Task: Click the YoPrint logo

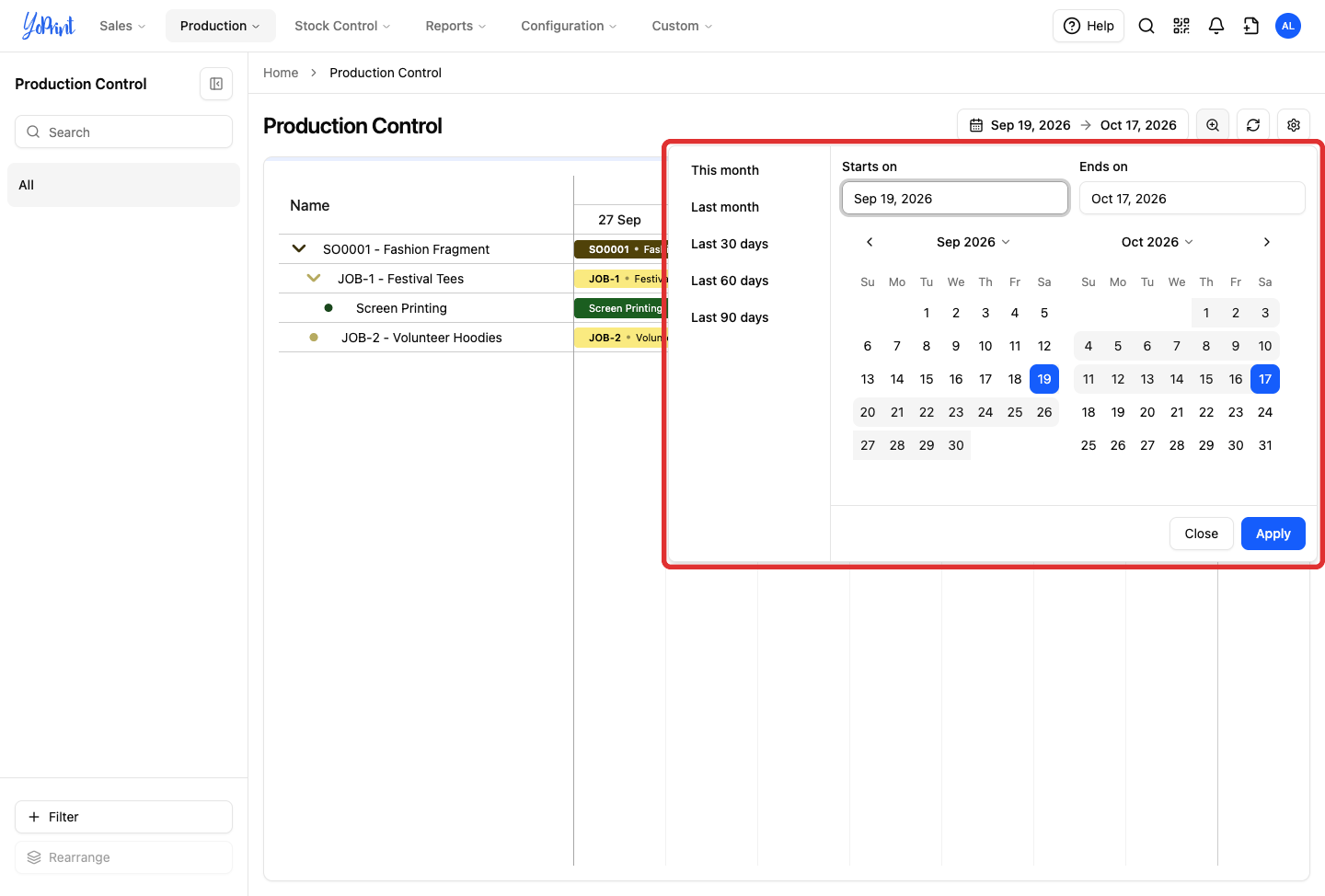Action: coord(49,26)
